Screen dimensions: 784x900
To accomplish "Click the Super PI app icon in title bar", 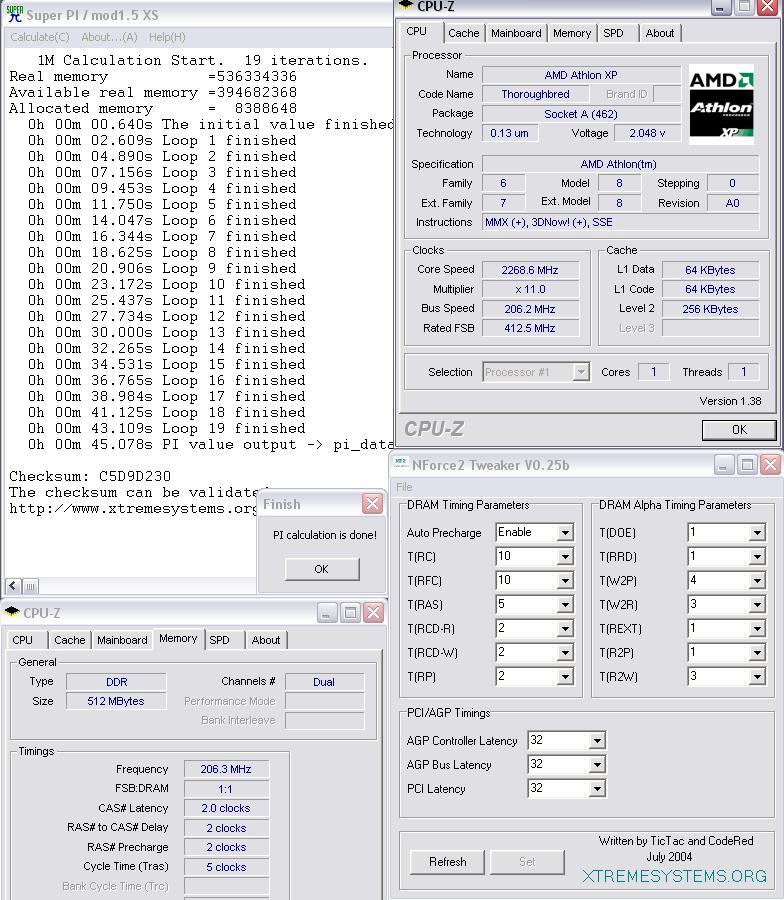I will 15,14.
